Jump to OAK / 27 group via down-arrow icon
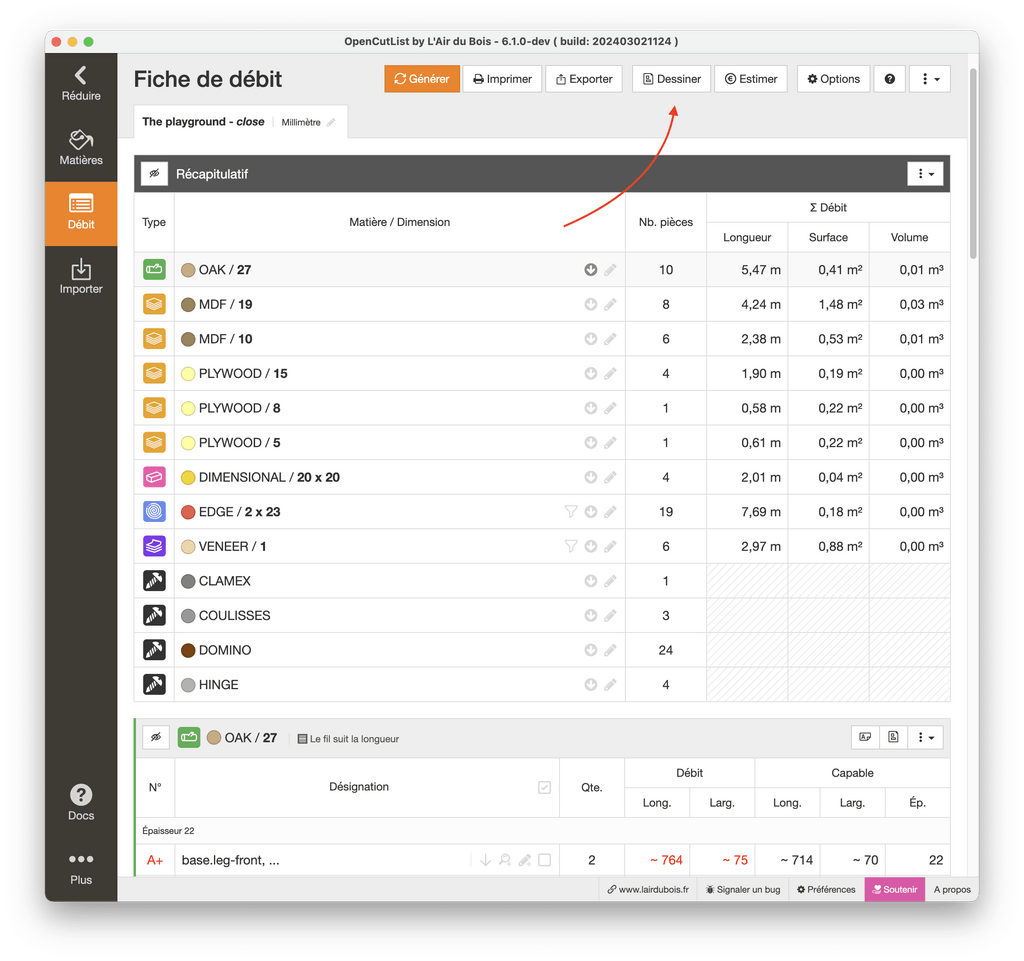Image resolution: width=1024 pixels, height=961 pixels. 590,270
